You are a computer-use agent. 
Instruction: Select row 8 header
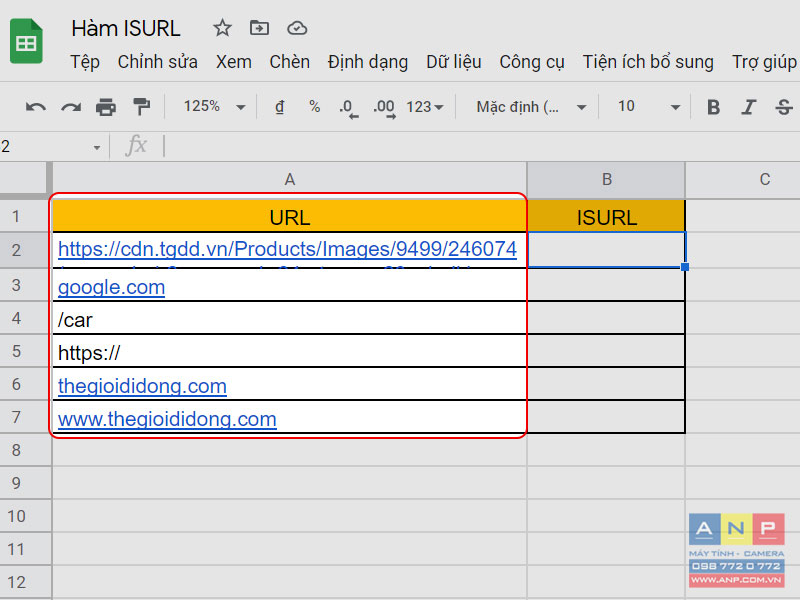[24, 450]
